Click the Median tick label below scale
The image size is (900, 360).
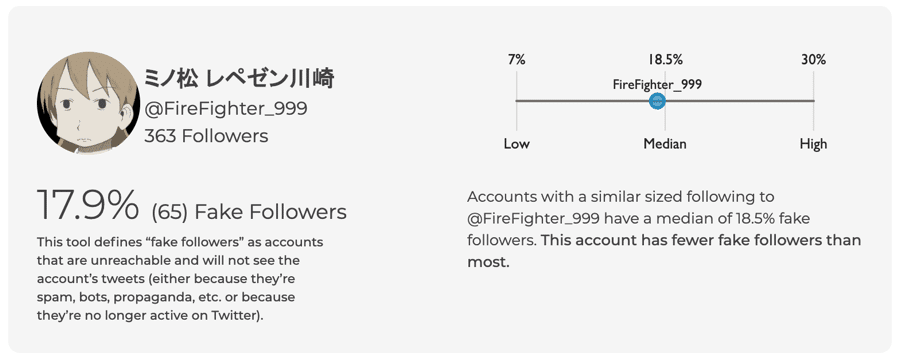pyautogui.click(x=665, y=144)
